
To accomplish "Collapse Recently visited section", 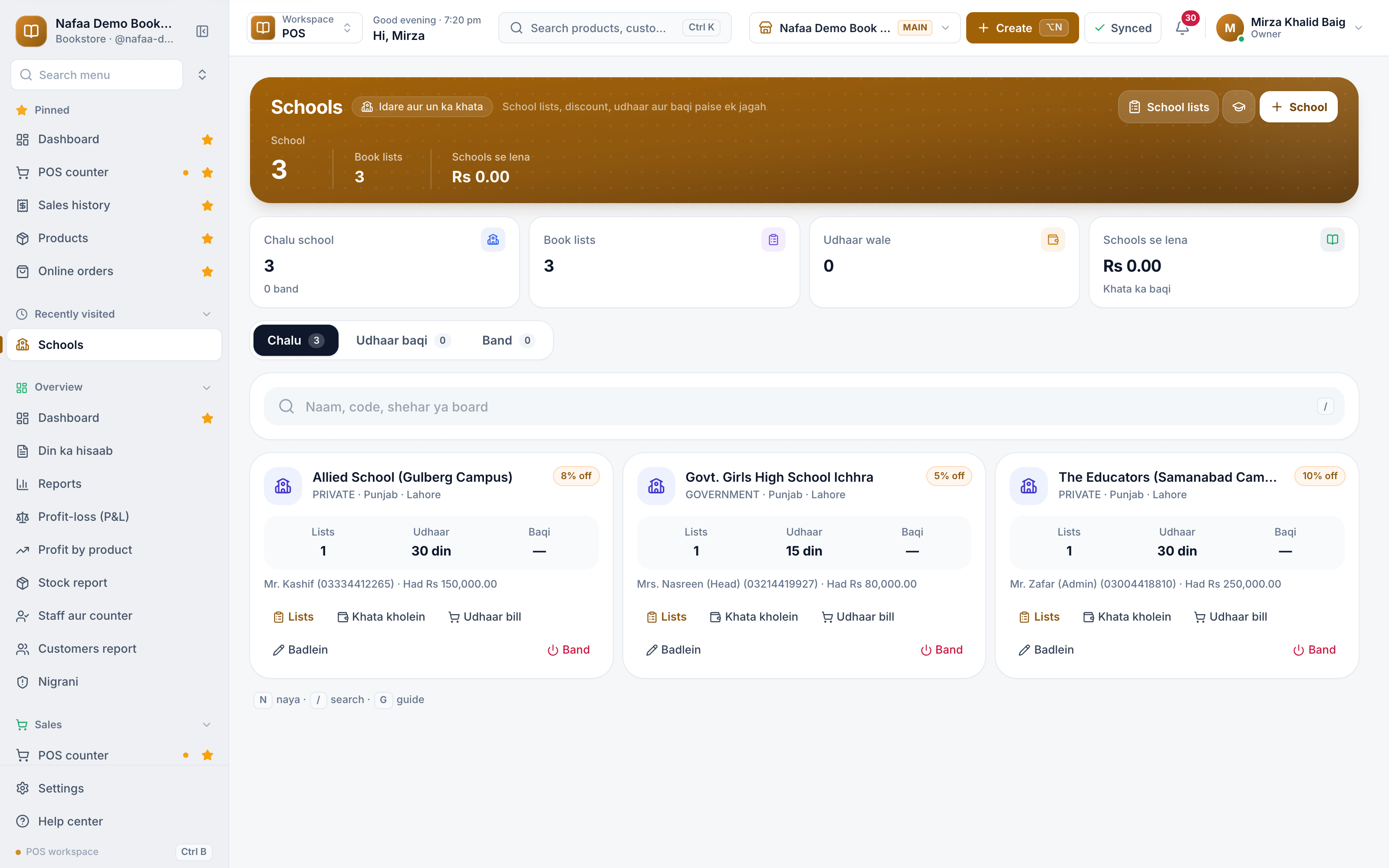I will 207,314.
